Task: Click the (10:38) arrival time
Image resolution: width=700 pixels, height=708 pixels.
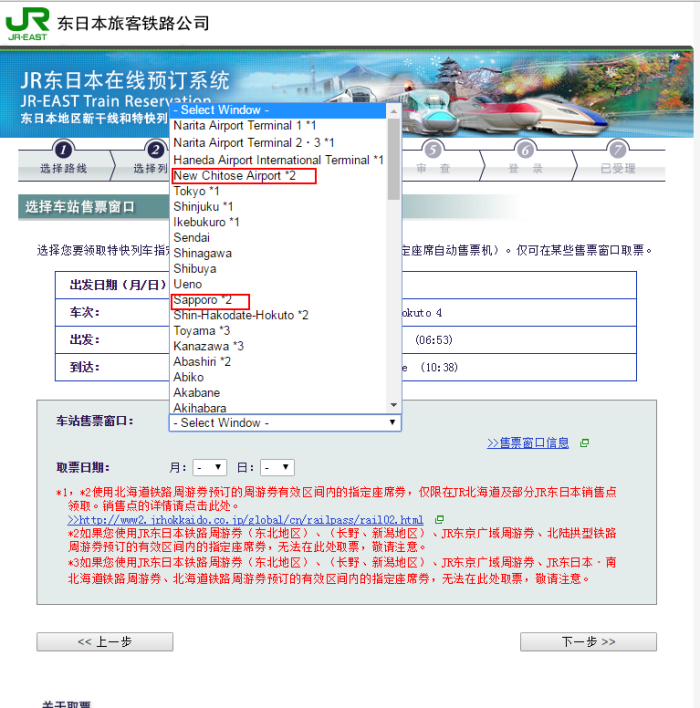Action: (439, 368)
